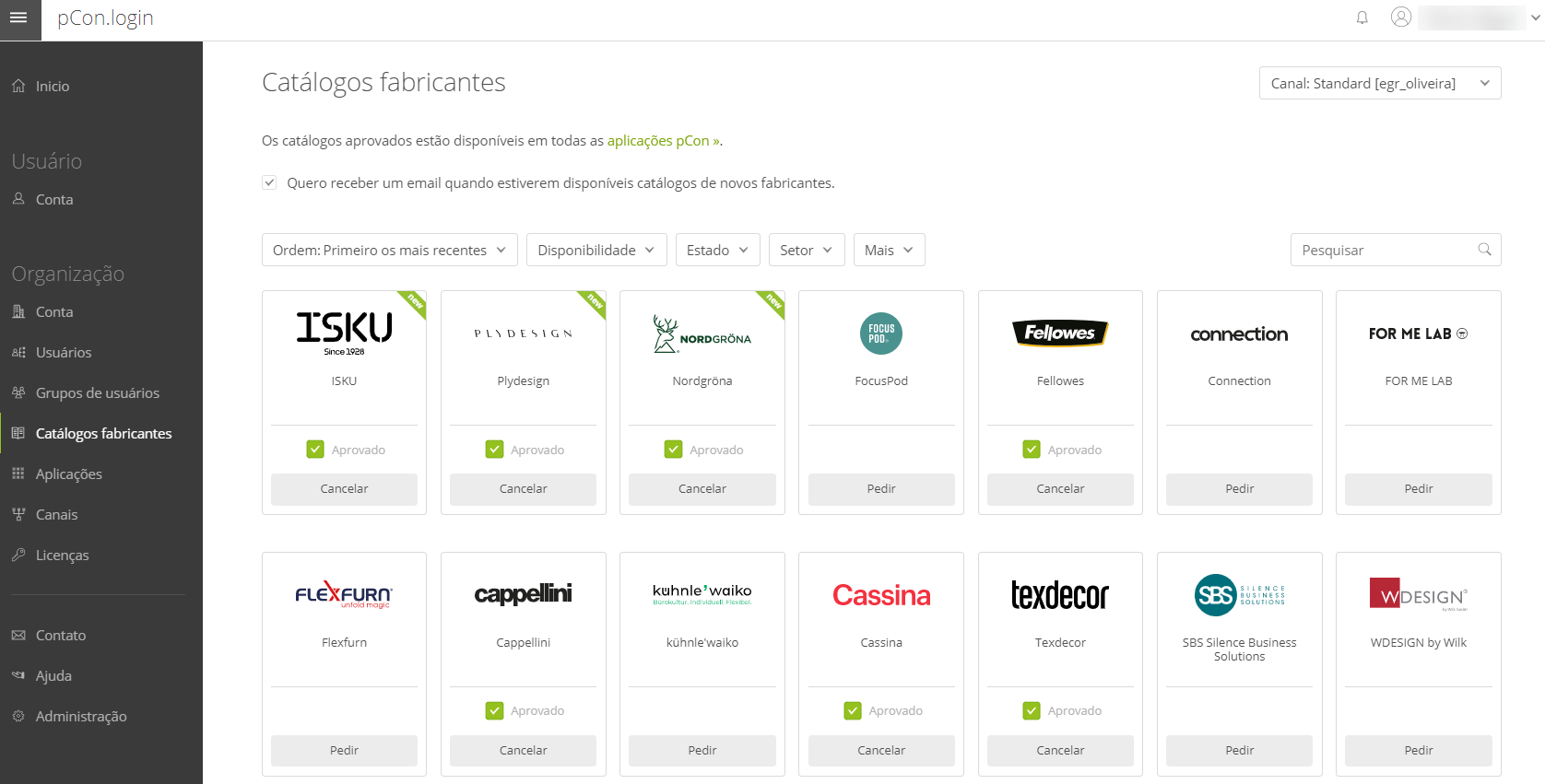Image resolution: width=1545 pixels, height=784 pixels.
Task: Click the Flexfurn logo
Action: [x=344, y=595]
